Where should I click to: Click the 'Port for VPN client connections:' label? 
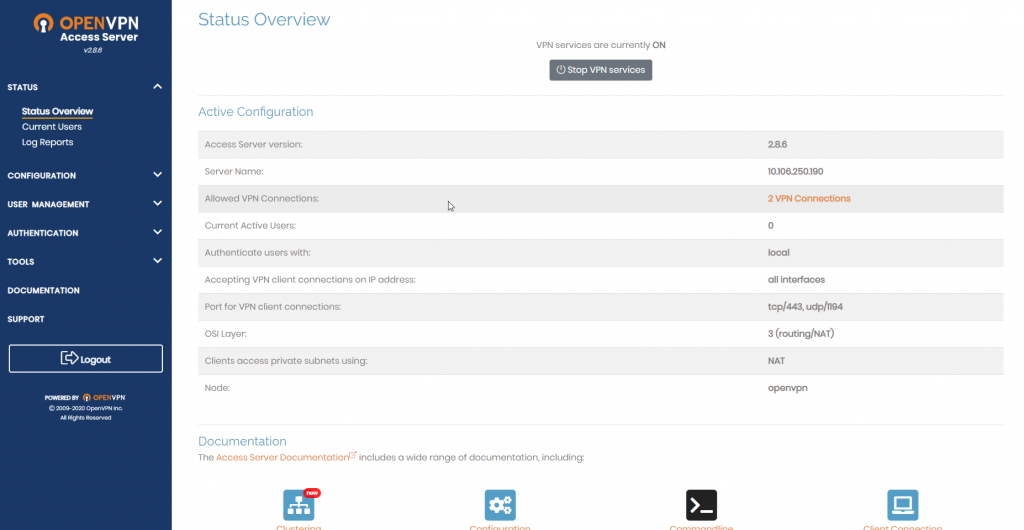coord(272,307)
